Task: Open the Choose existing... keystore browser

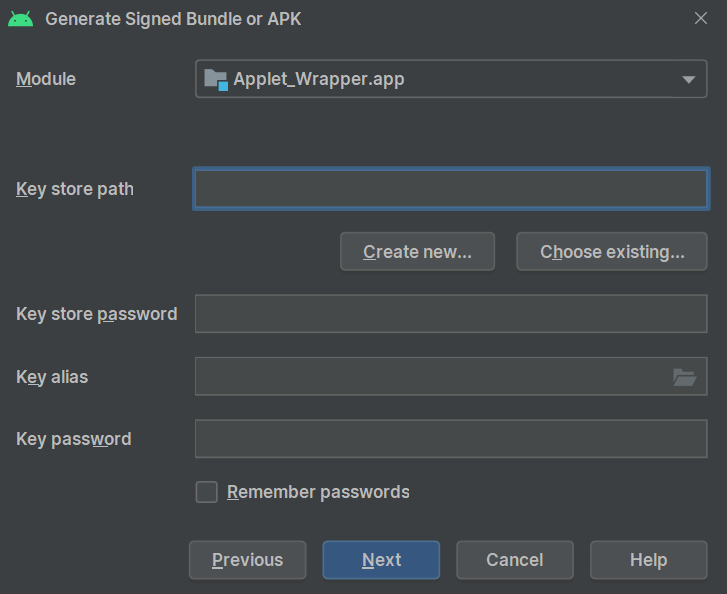Action: [x=612, y=252]
